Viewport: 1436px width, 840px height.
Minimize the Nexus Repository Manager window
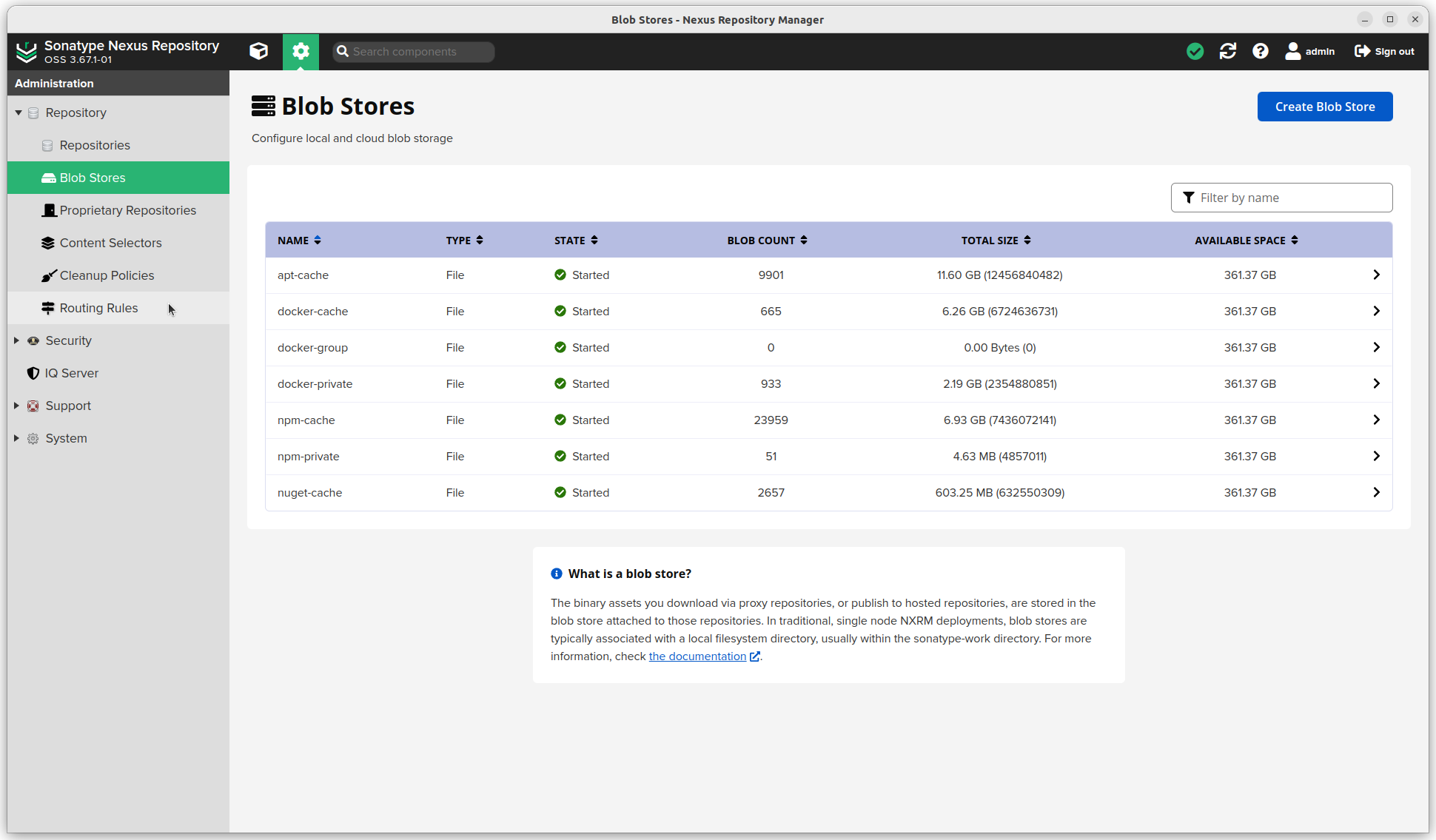1365,19
